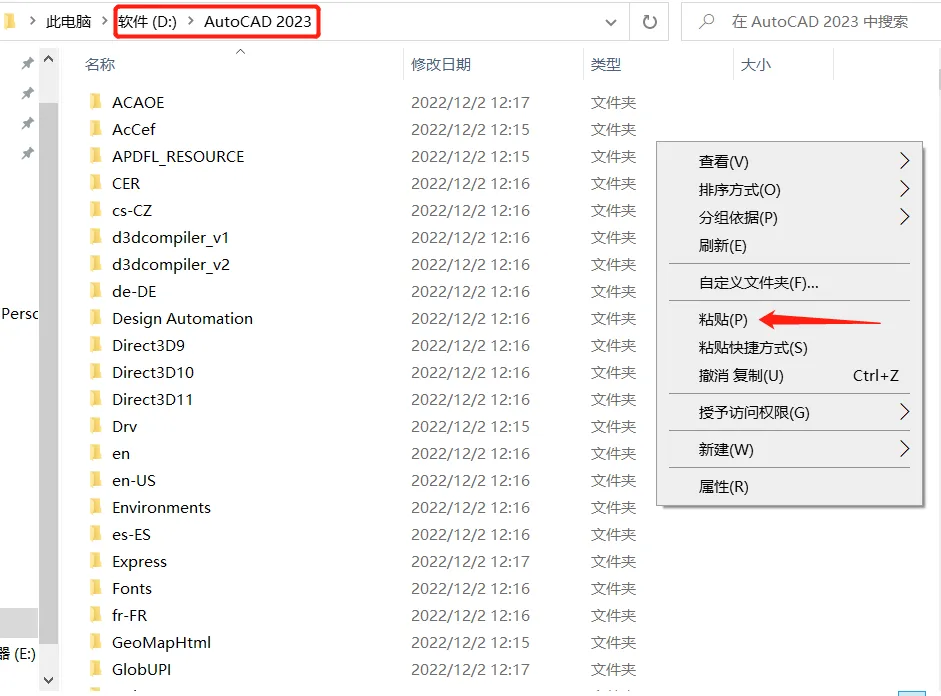
Task: Sort files by the 修改日期 column header
Action: (440, 64)
